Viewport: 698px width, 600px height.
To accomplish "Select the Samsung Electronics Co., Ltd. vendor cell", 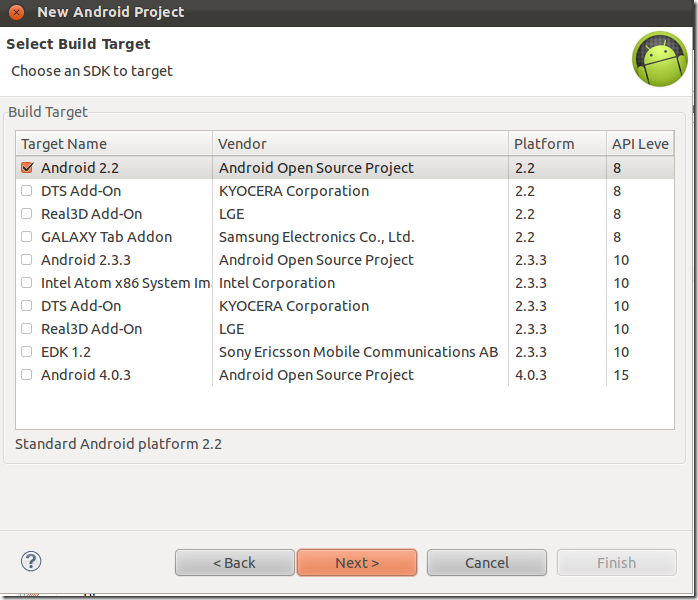I will pyautogui.click(x=317, y=237).
